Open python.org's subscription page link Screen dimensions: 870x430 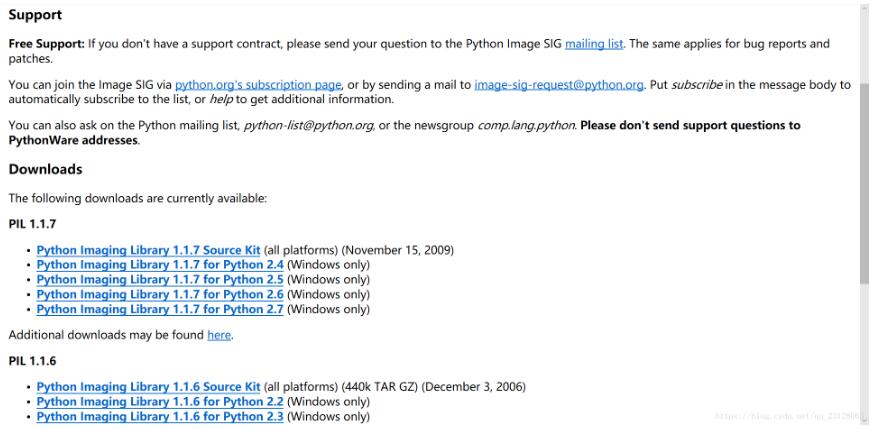258,85
